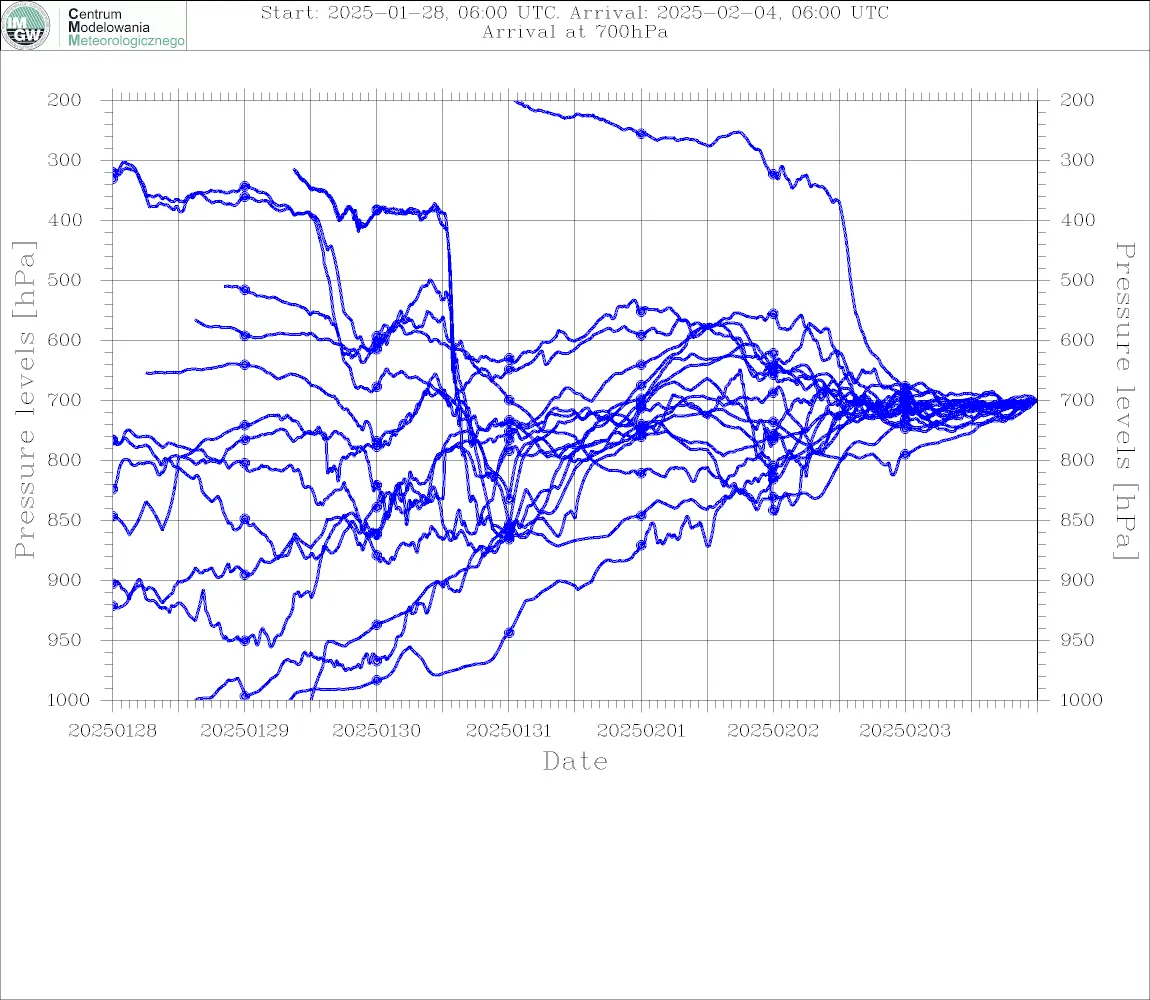Click the Centrum Modelowania Meteorologicznego title
Image resolution: width=1150 pixels, height=1000 pixels.
pyautogui.click(x=126, y=27)
